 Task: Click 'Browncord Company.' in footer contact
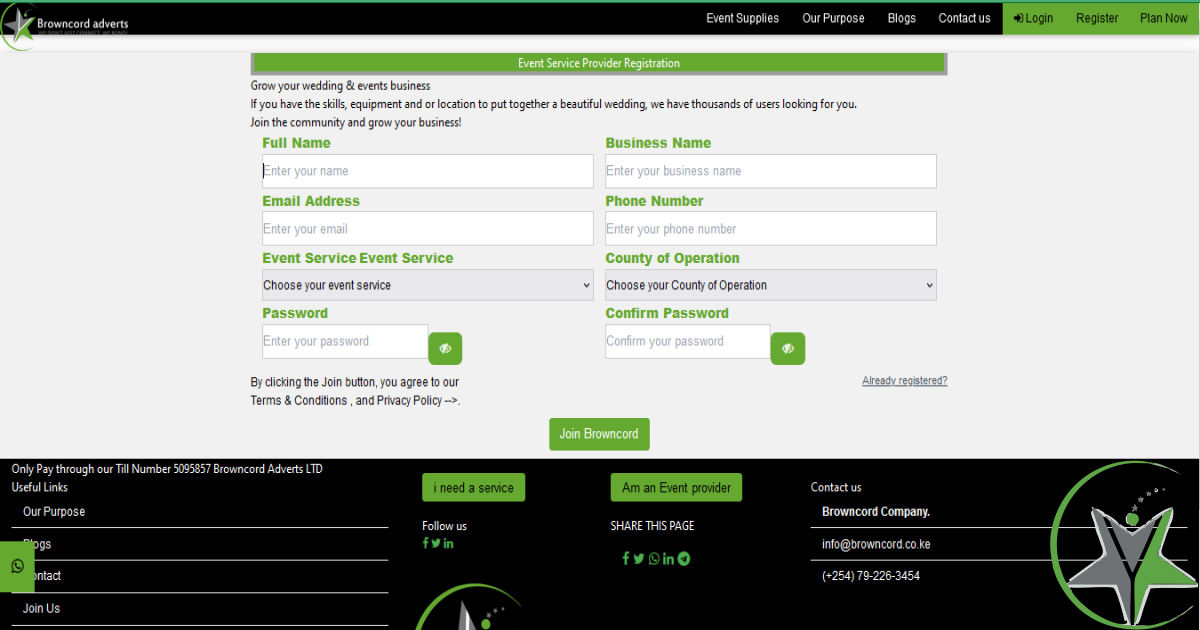pos(876,512)
